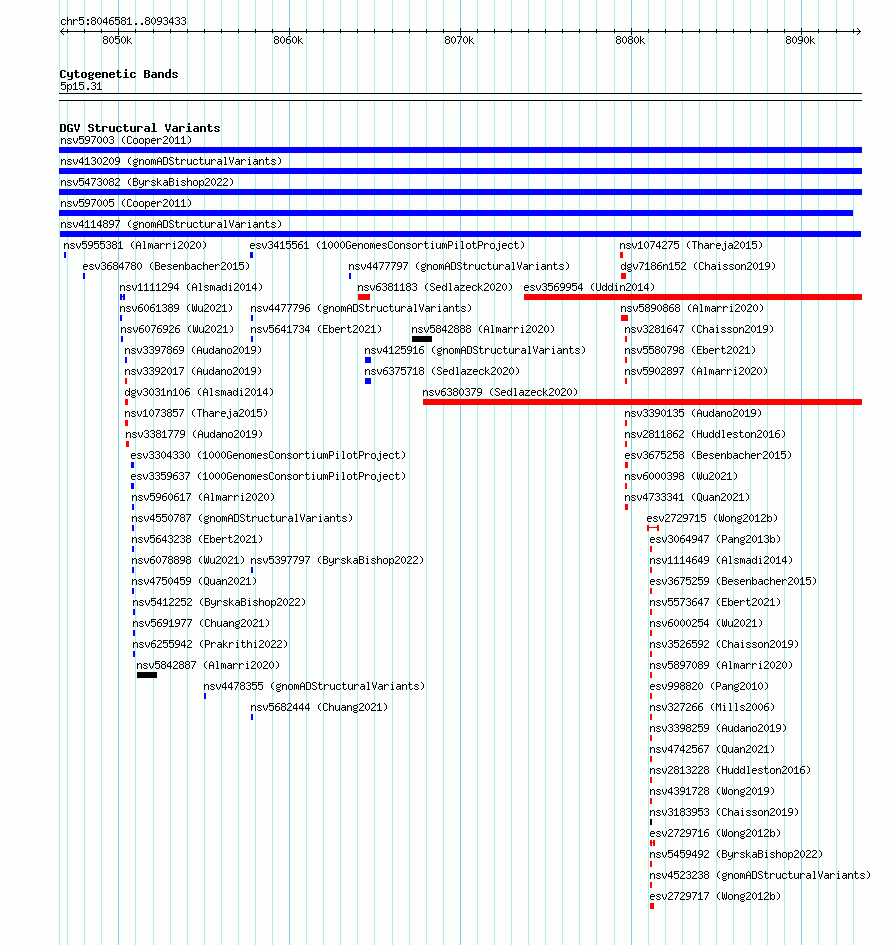Select esv3359637 1000Genomes variant label
The width and height of the screenshot is (890, 945).
[268, 477]
